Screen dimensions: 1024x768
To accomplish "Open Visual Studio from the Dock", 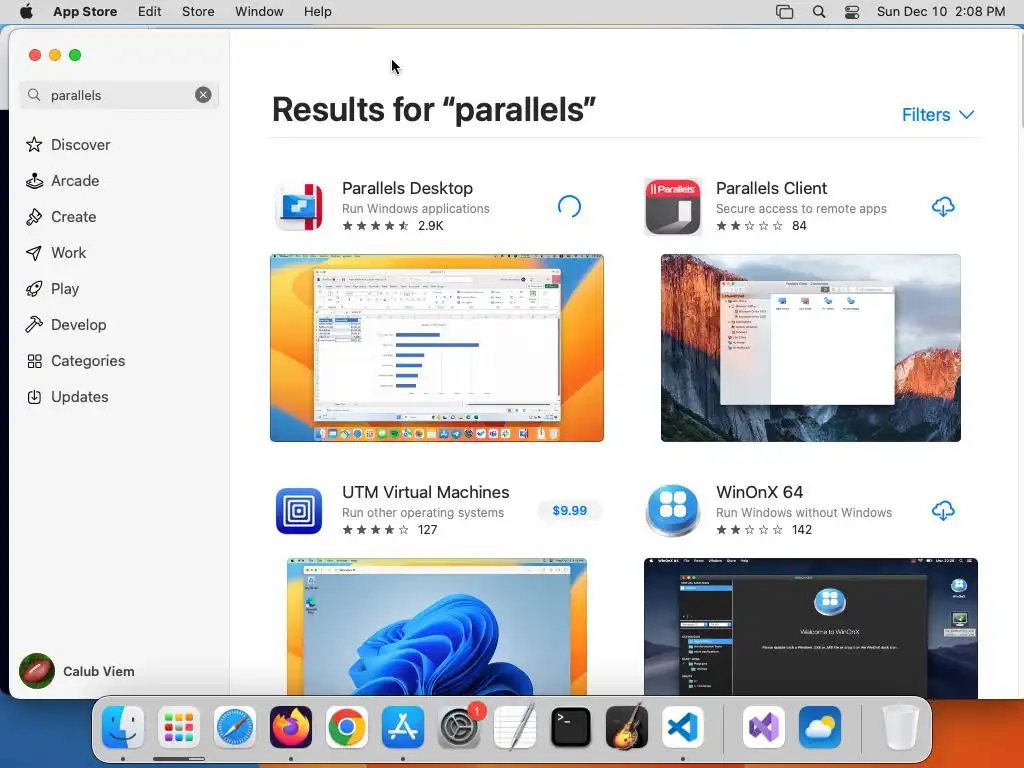I will pyautogui.click(x=763, y=727).
